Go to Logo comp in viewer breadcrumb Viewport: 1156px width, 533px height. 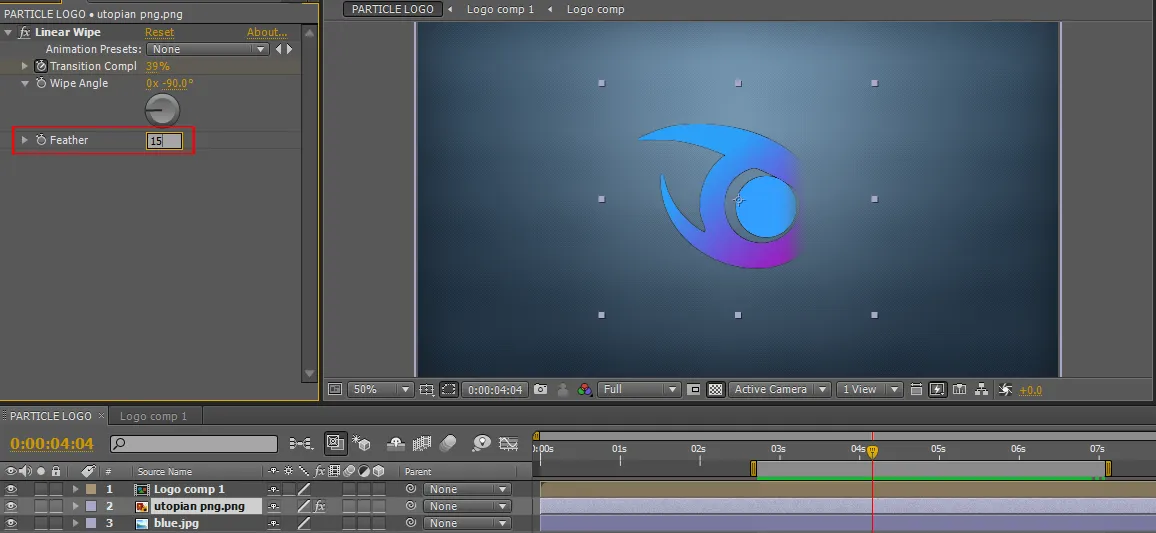[596, 9]
